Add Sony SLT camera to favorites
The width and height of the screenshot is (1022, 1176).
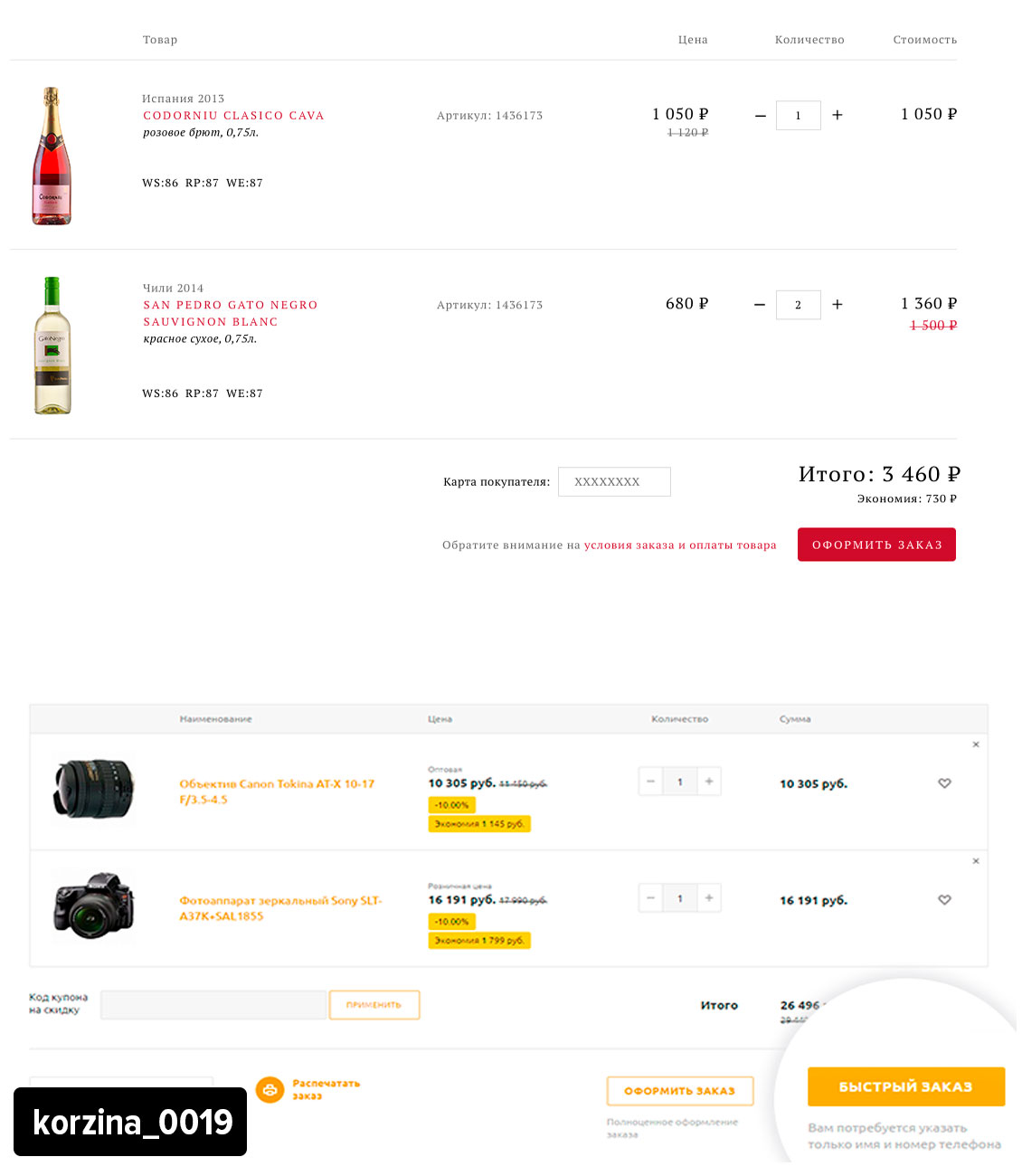click(x=944, y=900)
